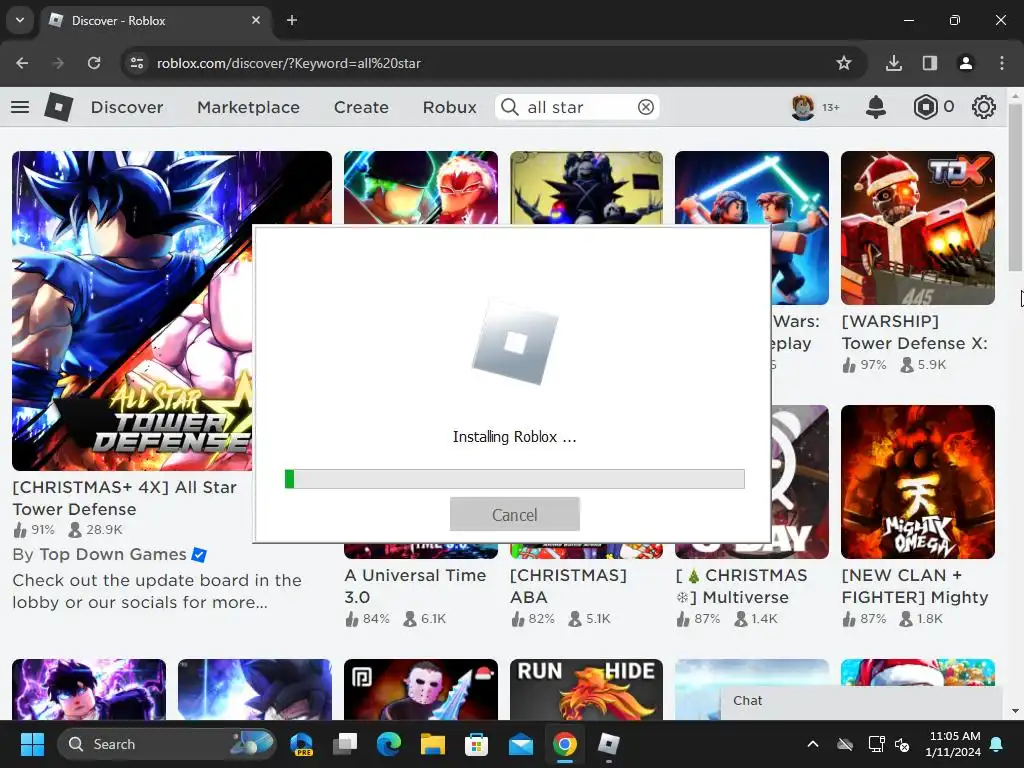
Task: Click the 13+ age label
Action: [x=831, y=107]
